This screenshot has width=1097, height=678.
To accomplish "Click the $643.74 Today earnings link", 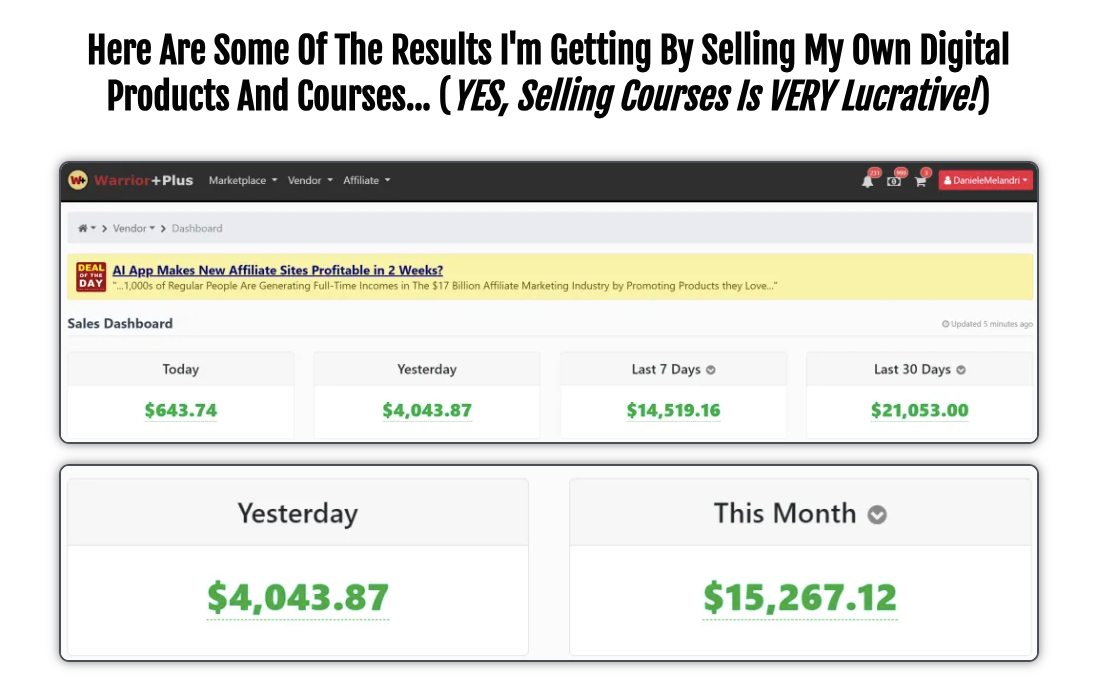I will point(180,409).
